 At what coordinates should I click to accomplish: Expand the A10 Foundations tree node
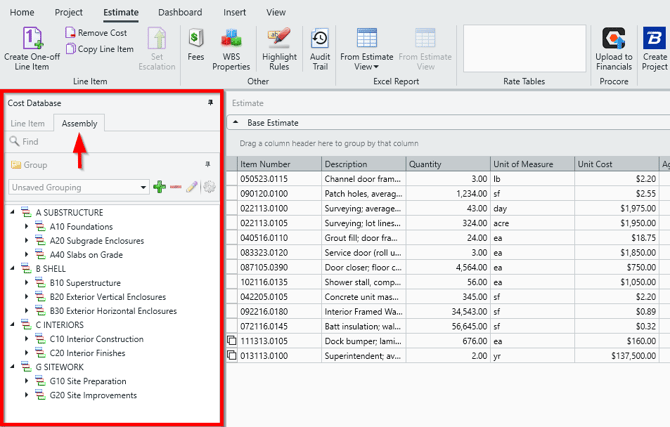27,227
